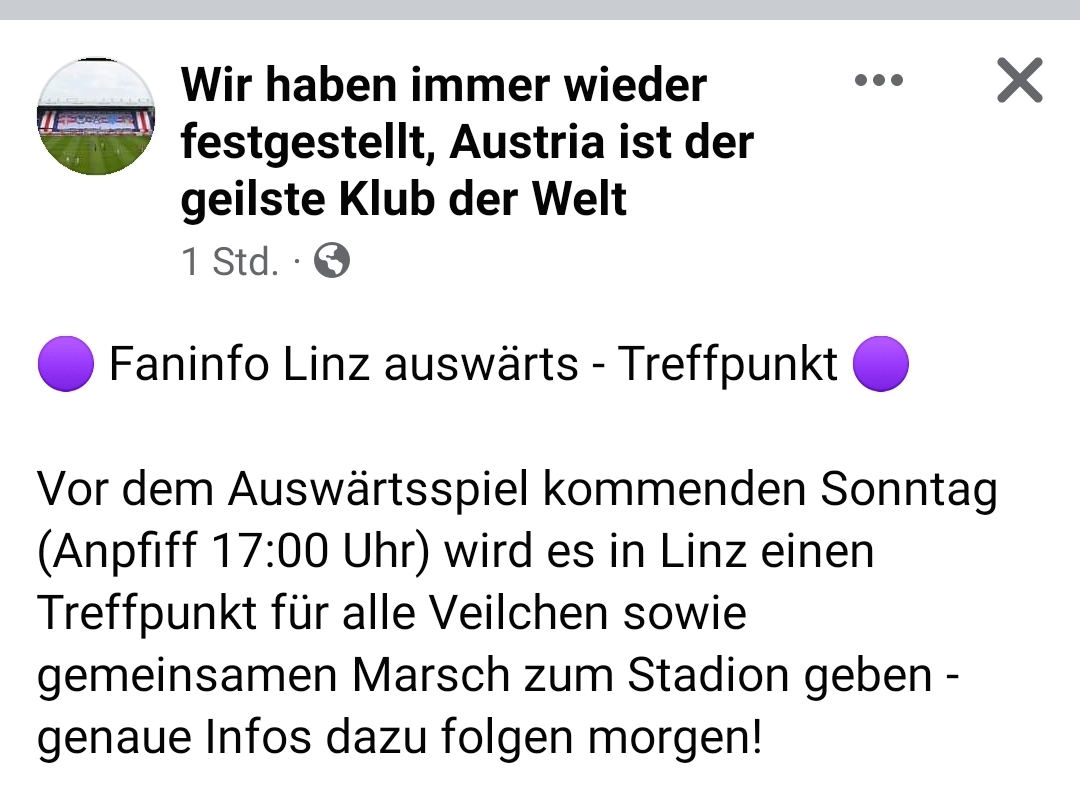Image resolution: width=1080 pixels, height=790 pixels.
Task: Close the post with the X icon
Action: [1019, 81]
